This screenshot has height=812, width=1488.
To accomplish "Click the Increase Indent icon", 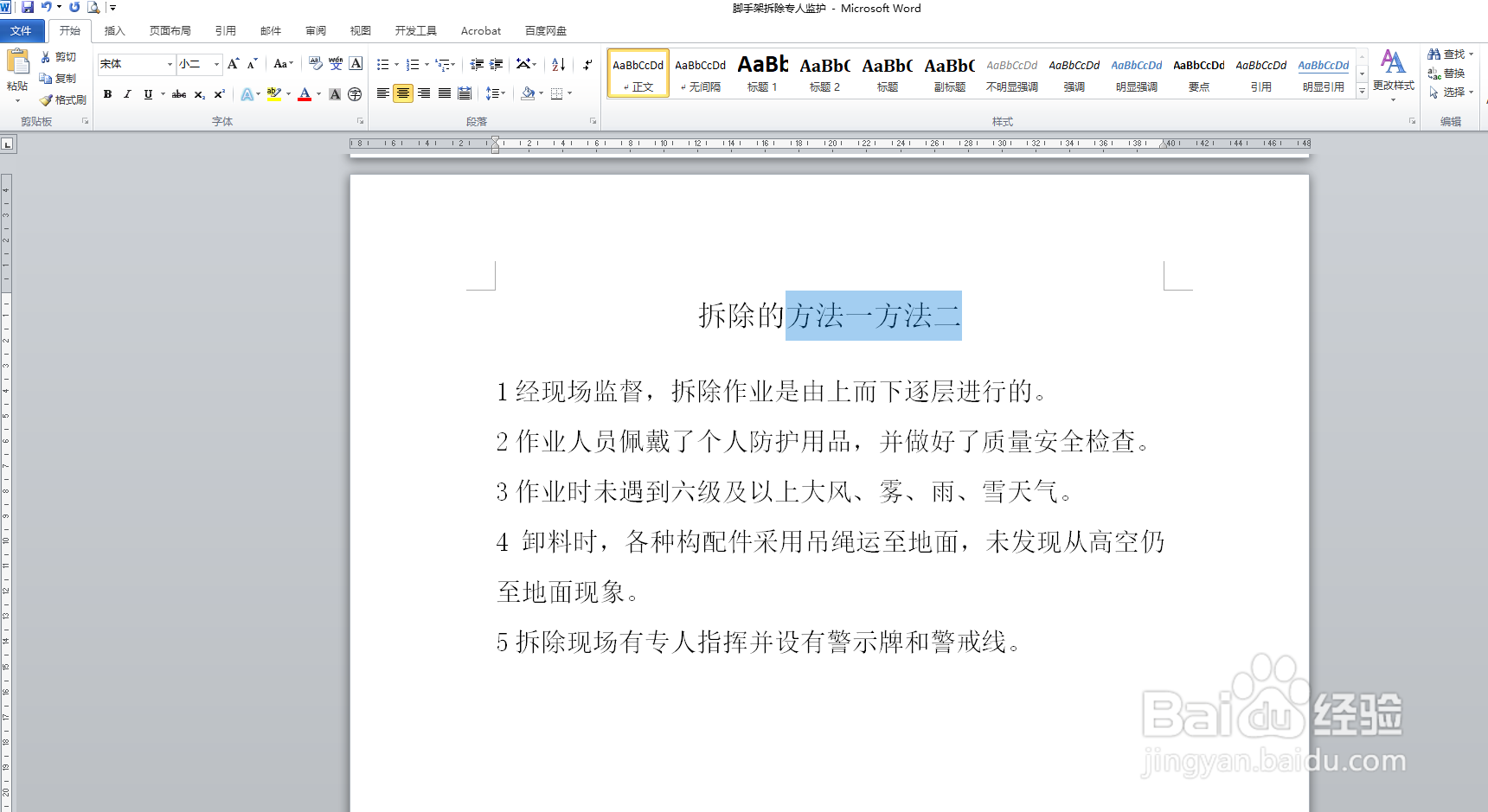I will 497,64.
